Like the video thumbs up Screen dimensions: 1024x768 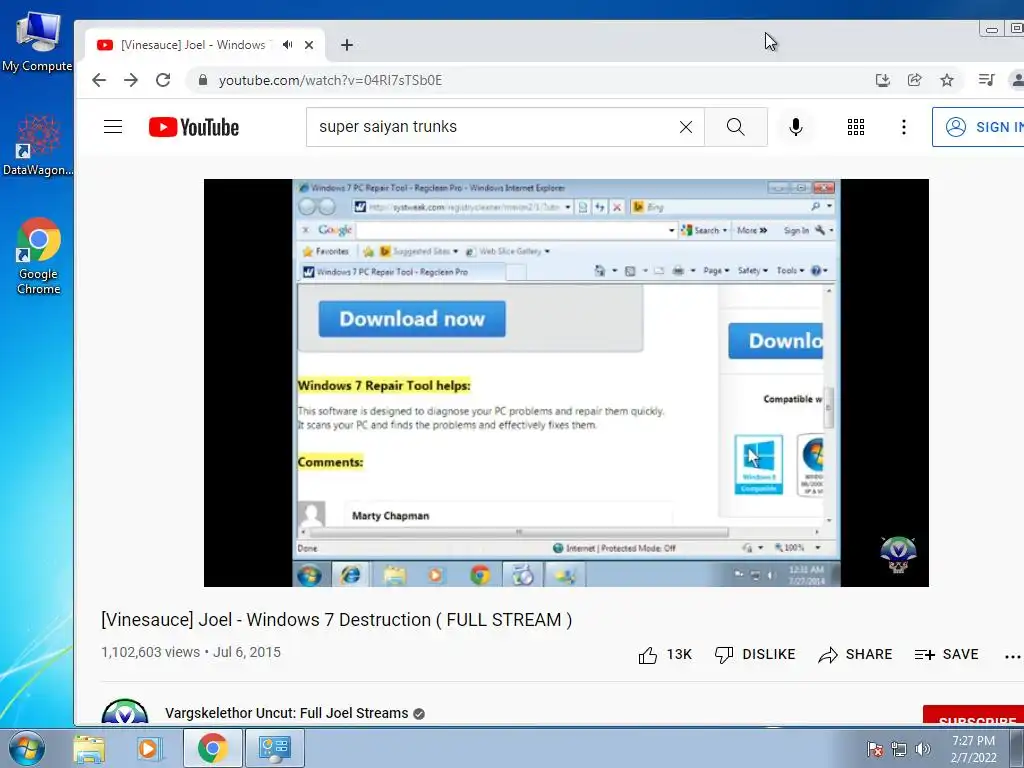pos(665,654)
